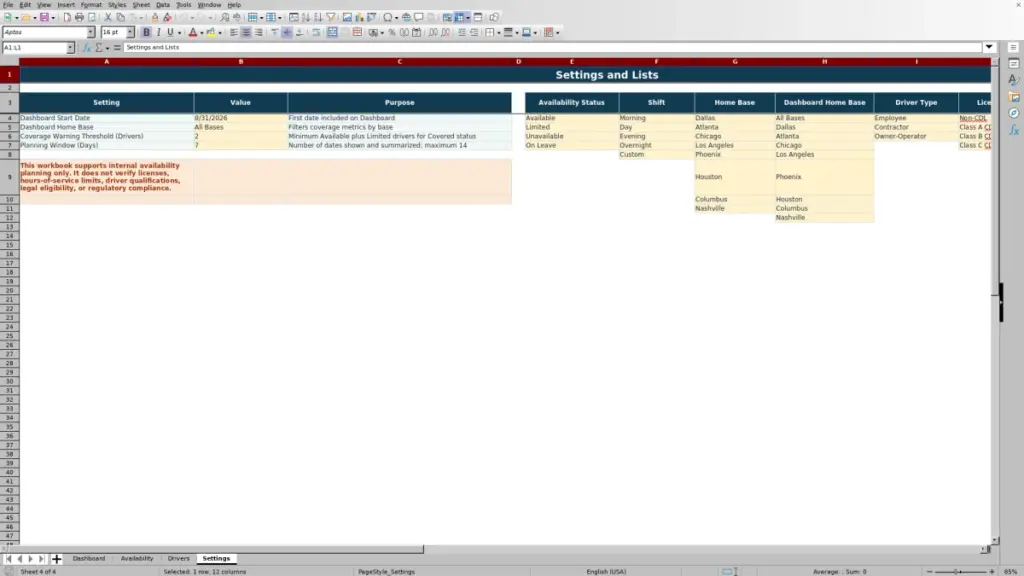
Task: Format the cell as percent
Action: (x=392, y=33)
